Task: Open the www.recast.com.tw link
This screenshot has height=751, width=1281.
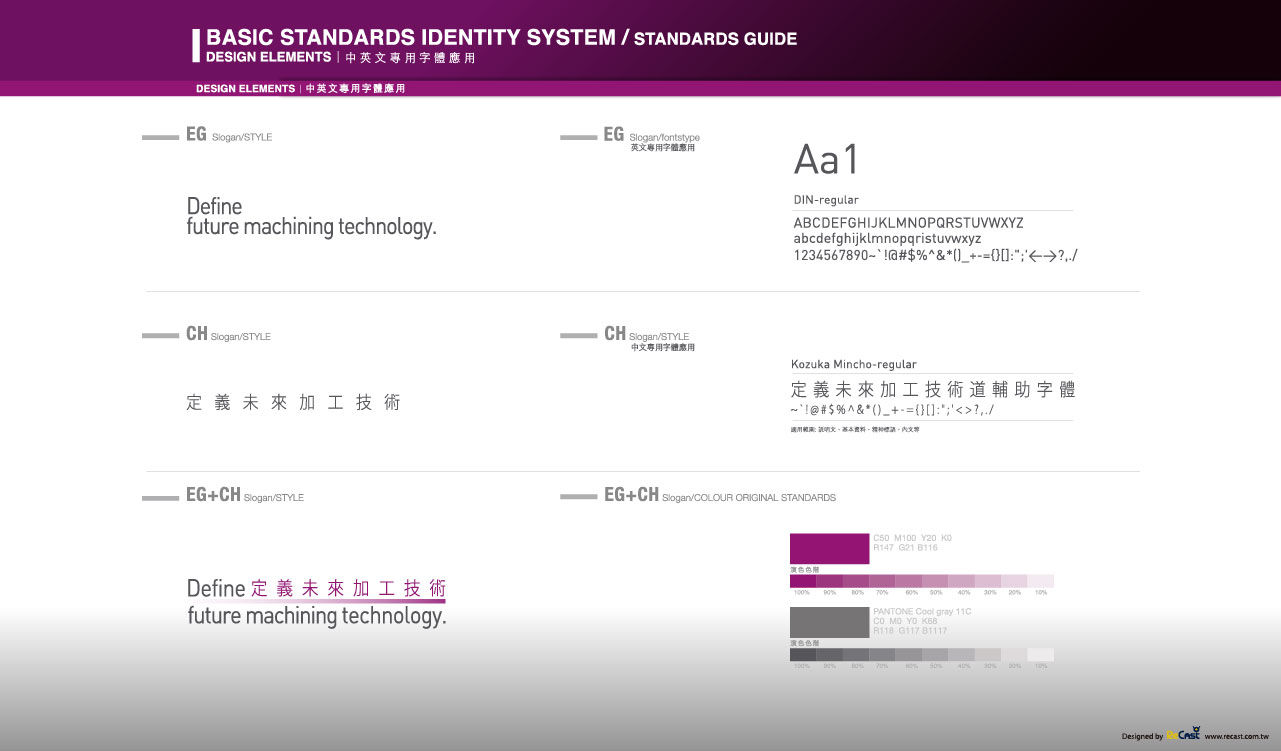Action: tap(1238, 736)
